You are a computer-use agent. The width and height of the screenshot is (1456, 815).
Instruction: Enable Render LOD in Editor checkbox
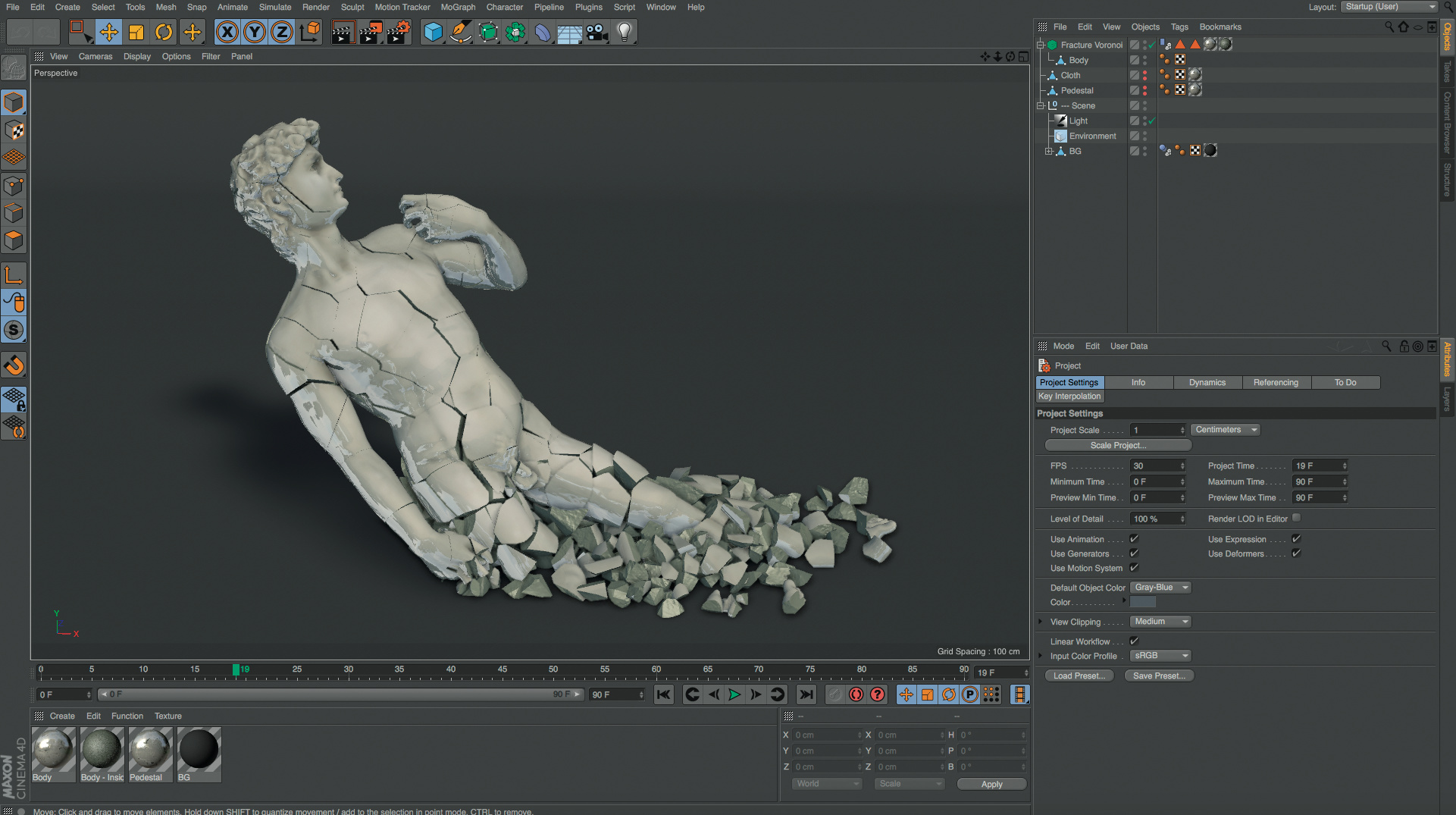1296,519
